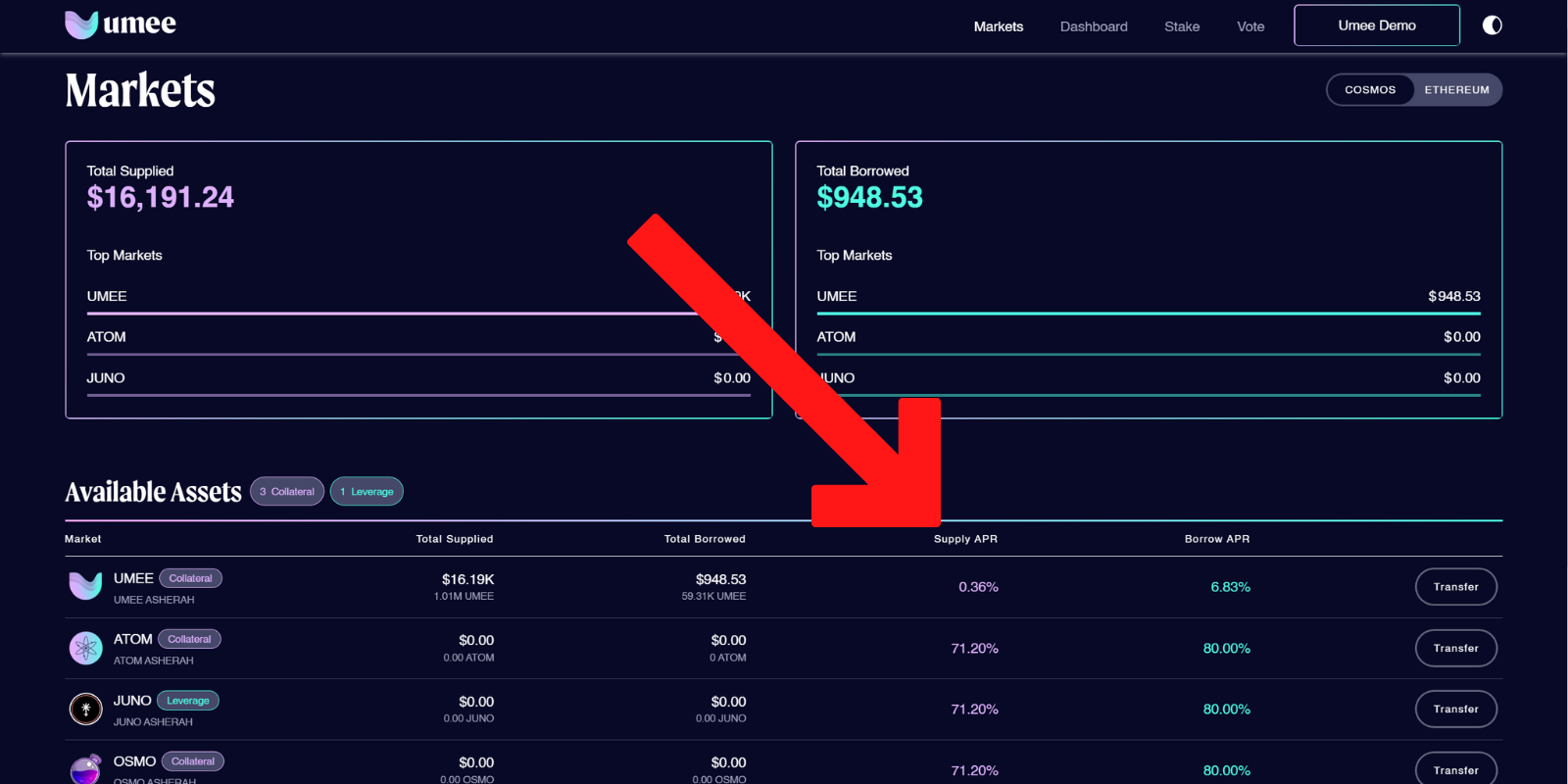Screen dimensions: 1568x784
Task: Click the JUNO token icon
Action: (85, 709)
